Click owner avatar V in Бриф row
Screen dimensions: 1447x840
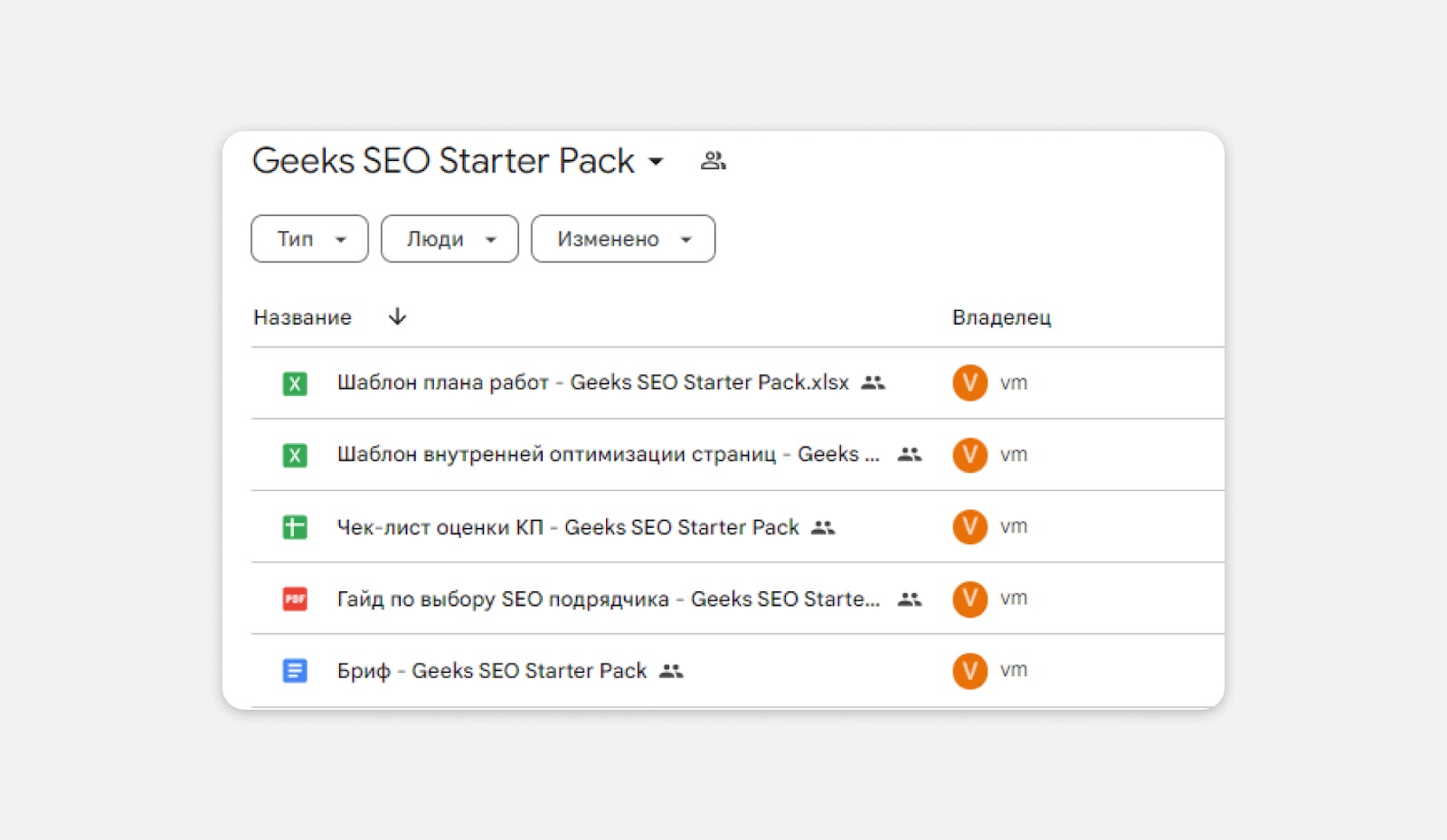coord(969,671)
